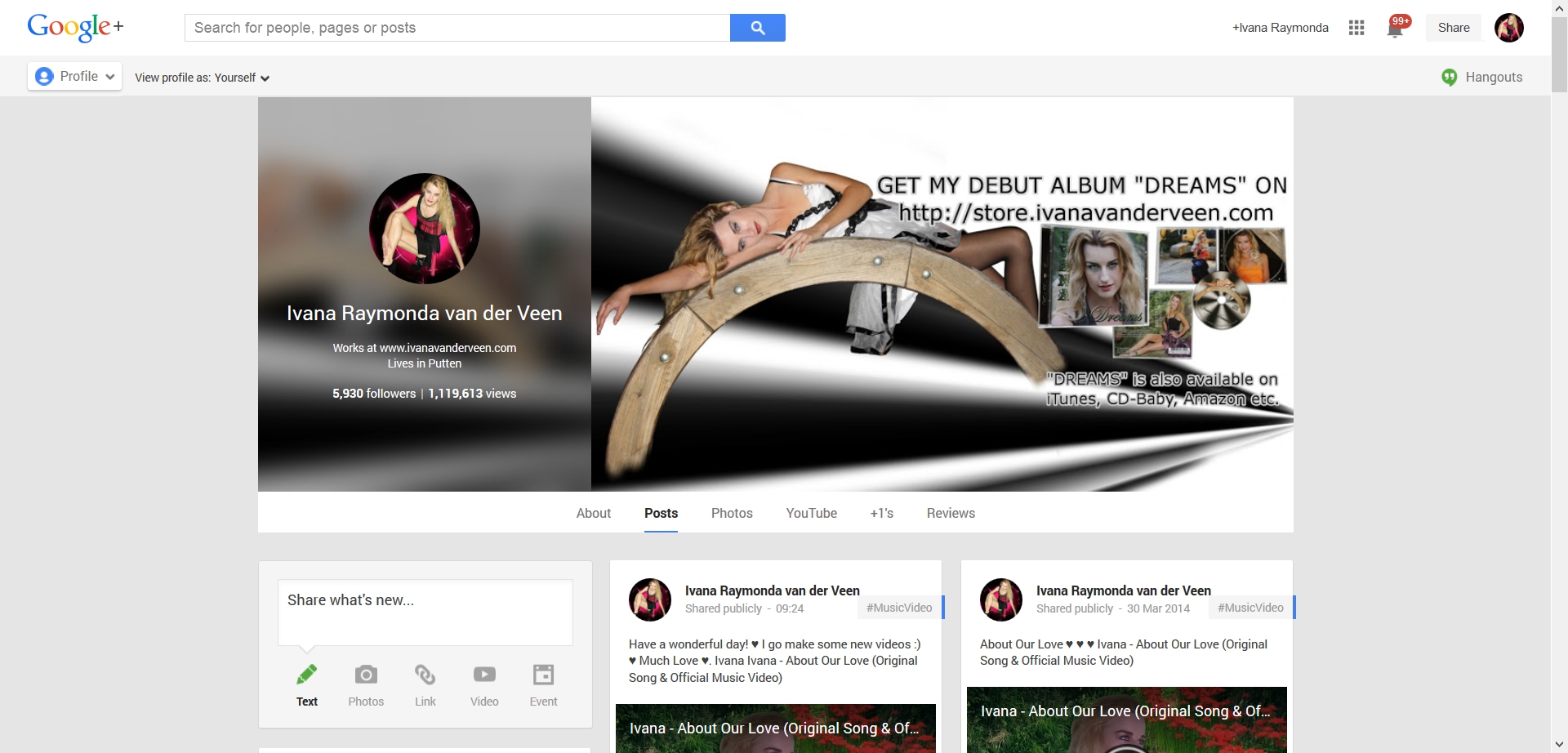
Task: Click the 09:24 timestamp link
Action: [x=790, y=608]
